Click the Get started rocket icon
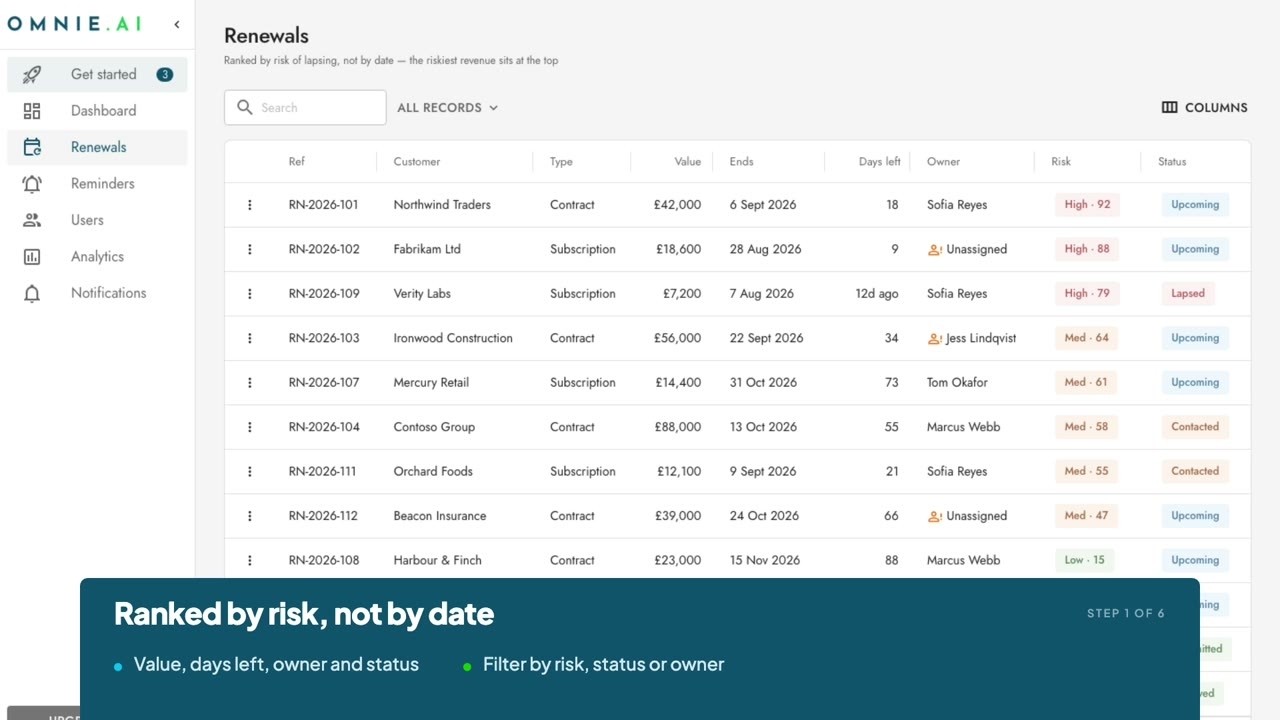Image resolution: width=1280 pixels, height=720 pixels. [x=32, y=74]
